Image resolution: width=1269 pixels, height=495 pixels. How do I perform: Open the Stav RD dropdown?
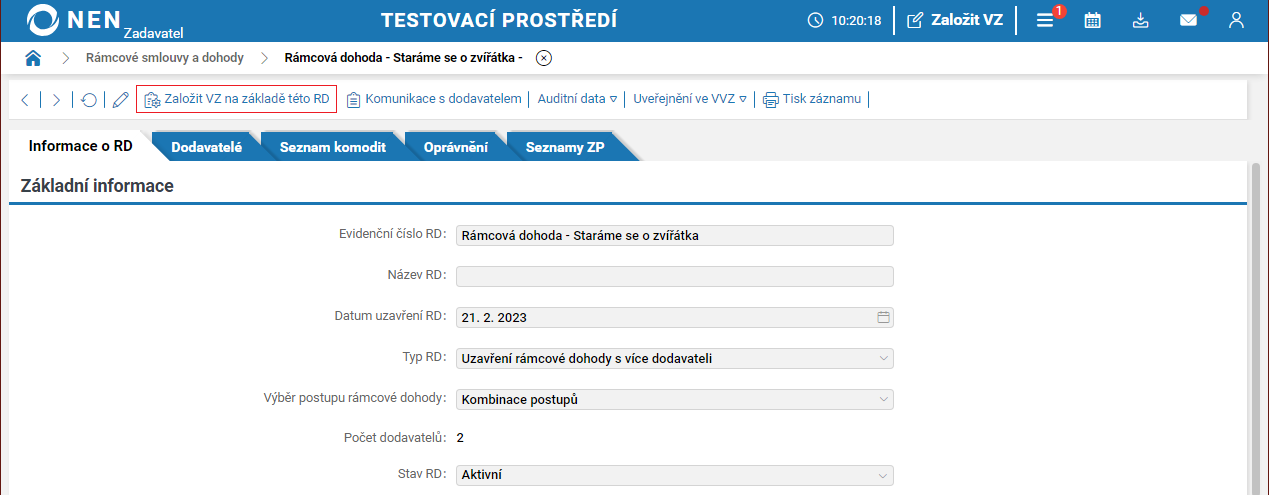tap(674, 476)
